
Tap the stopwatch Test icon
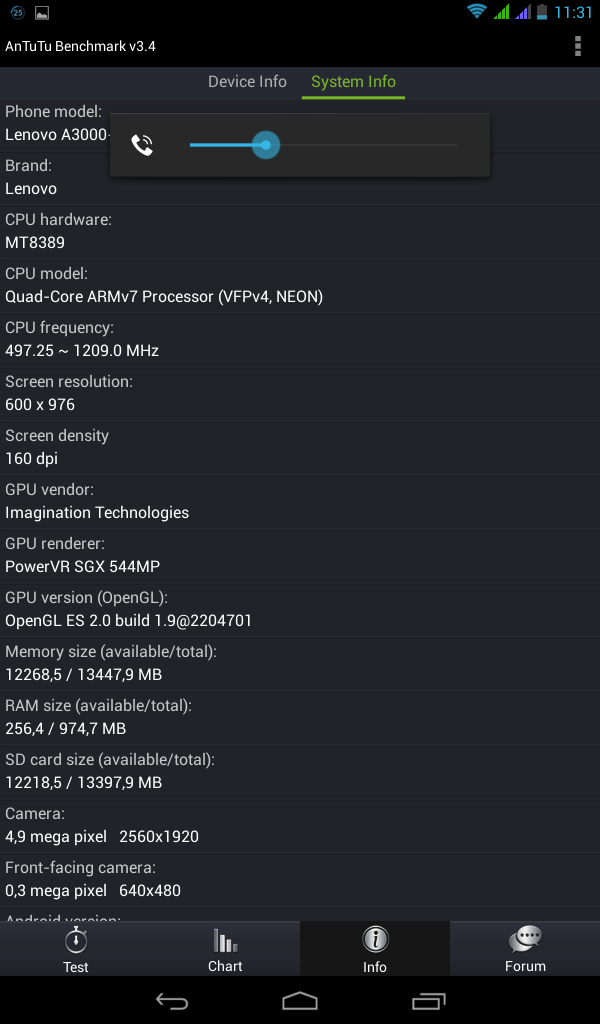point(76,941)
